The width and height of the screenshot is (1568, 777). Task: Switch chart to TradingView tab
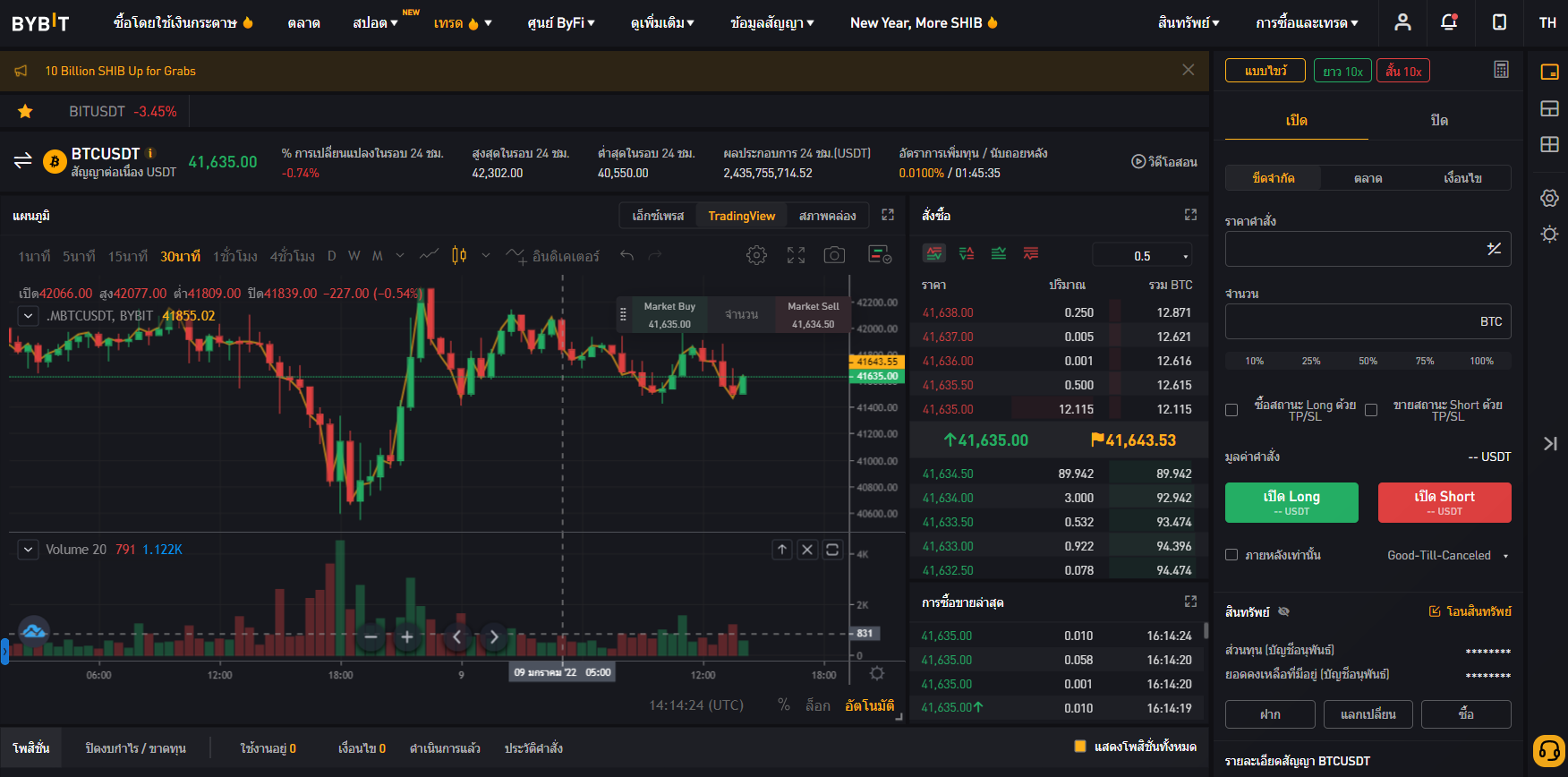(742, 216)
